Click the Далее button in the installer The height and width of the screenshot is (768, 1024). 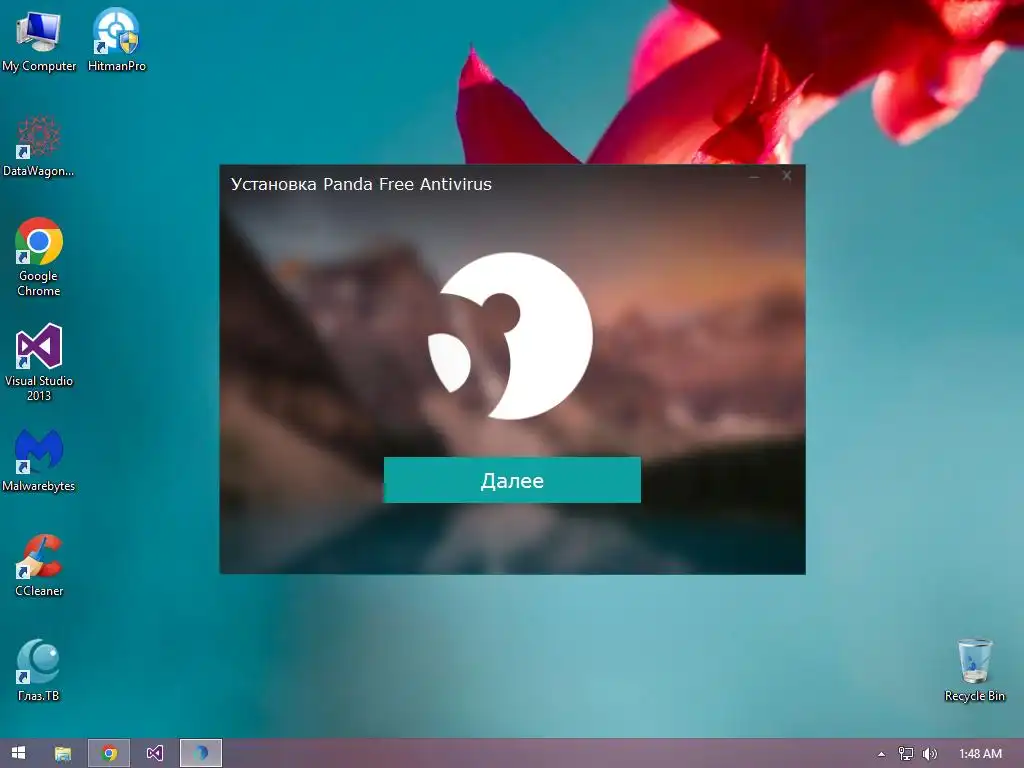tap(512, 480)
